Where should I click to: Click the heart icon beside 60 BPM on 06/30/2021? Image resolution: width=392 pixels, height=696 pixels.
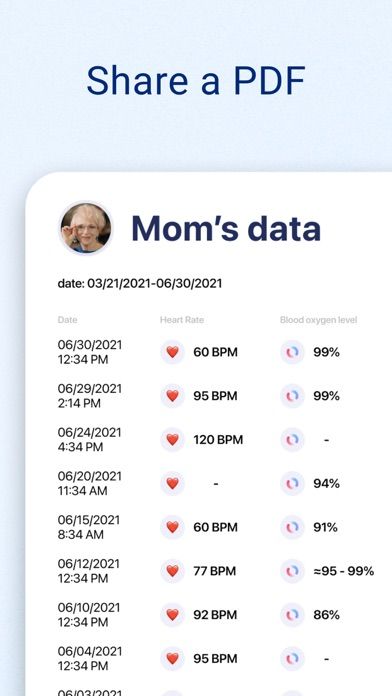[172, 352]
